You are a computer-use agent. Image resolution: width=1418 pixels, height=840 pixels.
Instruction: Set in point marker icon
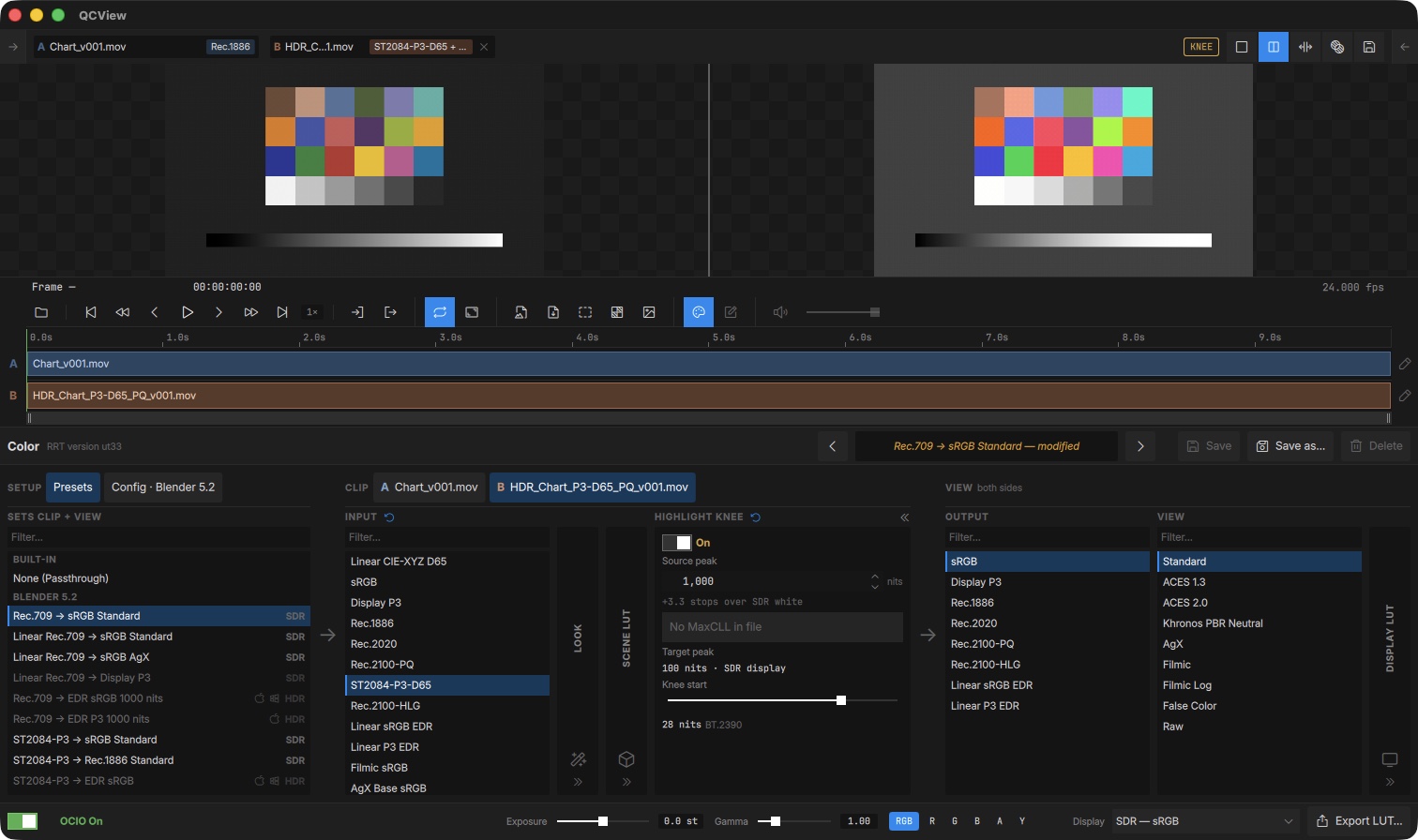[x=357, y=312]
